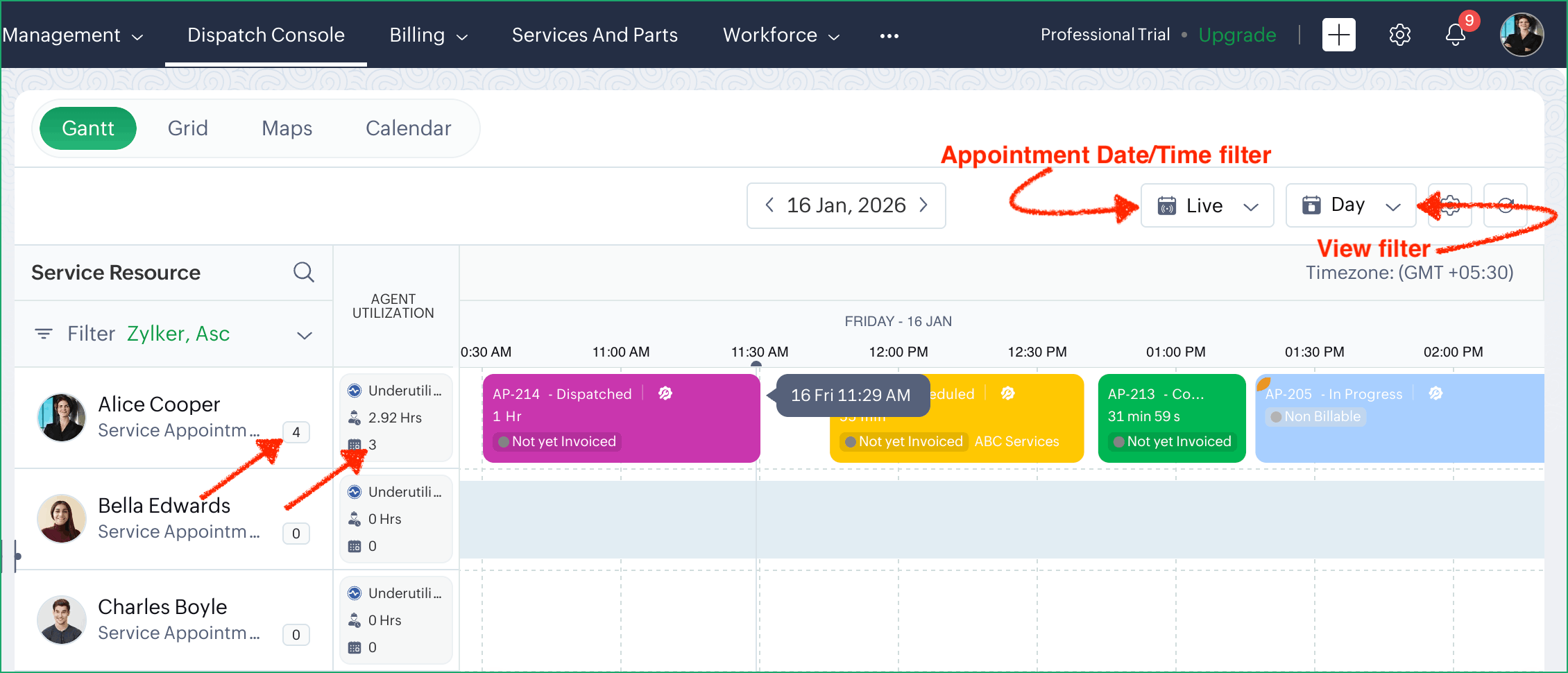Screen dimensions: 1568x673
Task: Open the user profile avatar
Action: point(1521,35)
